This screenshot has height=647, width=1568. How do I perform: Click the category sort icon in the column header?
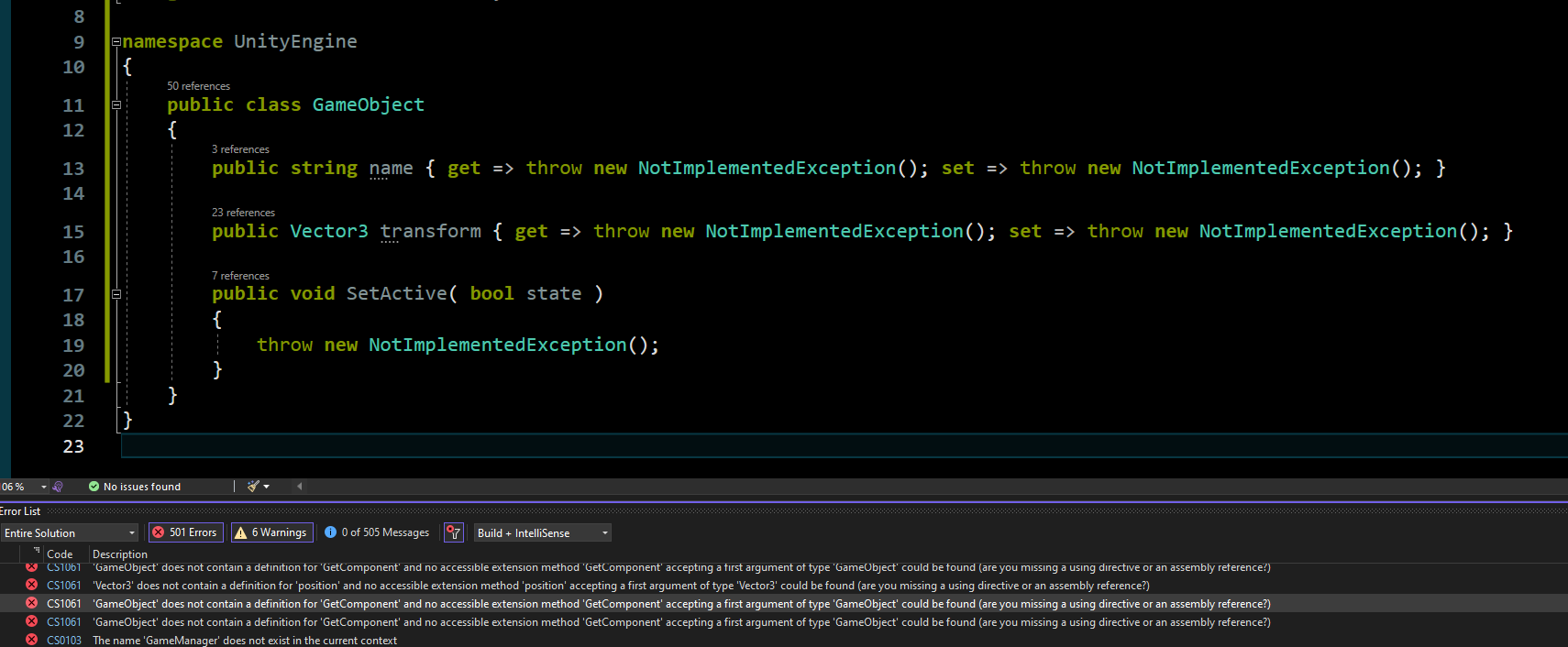(x=36, y=553)
